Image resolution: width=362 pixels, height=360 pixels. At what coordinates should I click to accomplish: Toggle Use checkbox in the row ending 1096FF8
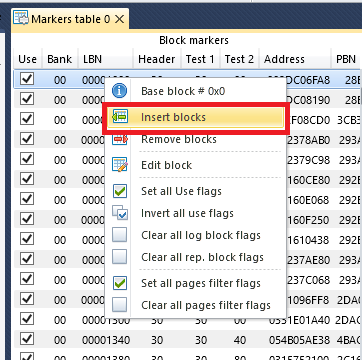27,299
